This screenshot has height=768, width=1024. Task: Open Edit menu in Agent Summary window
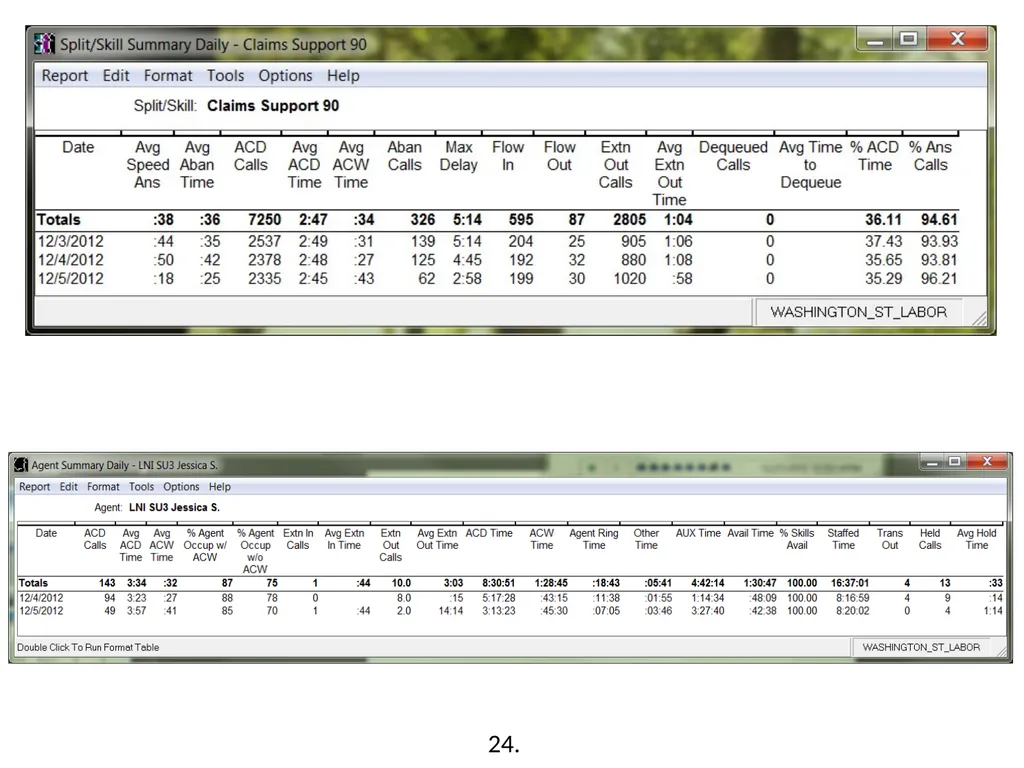click(x=69, y=487)
